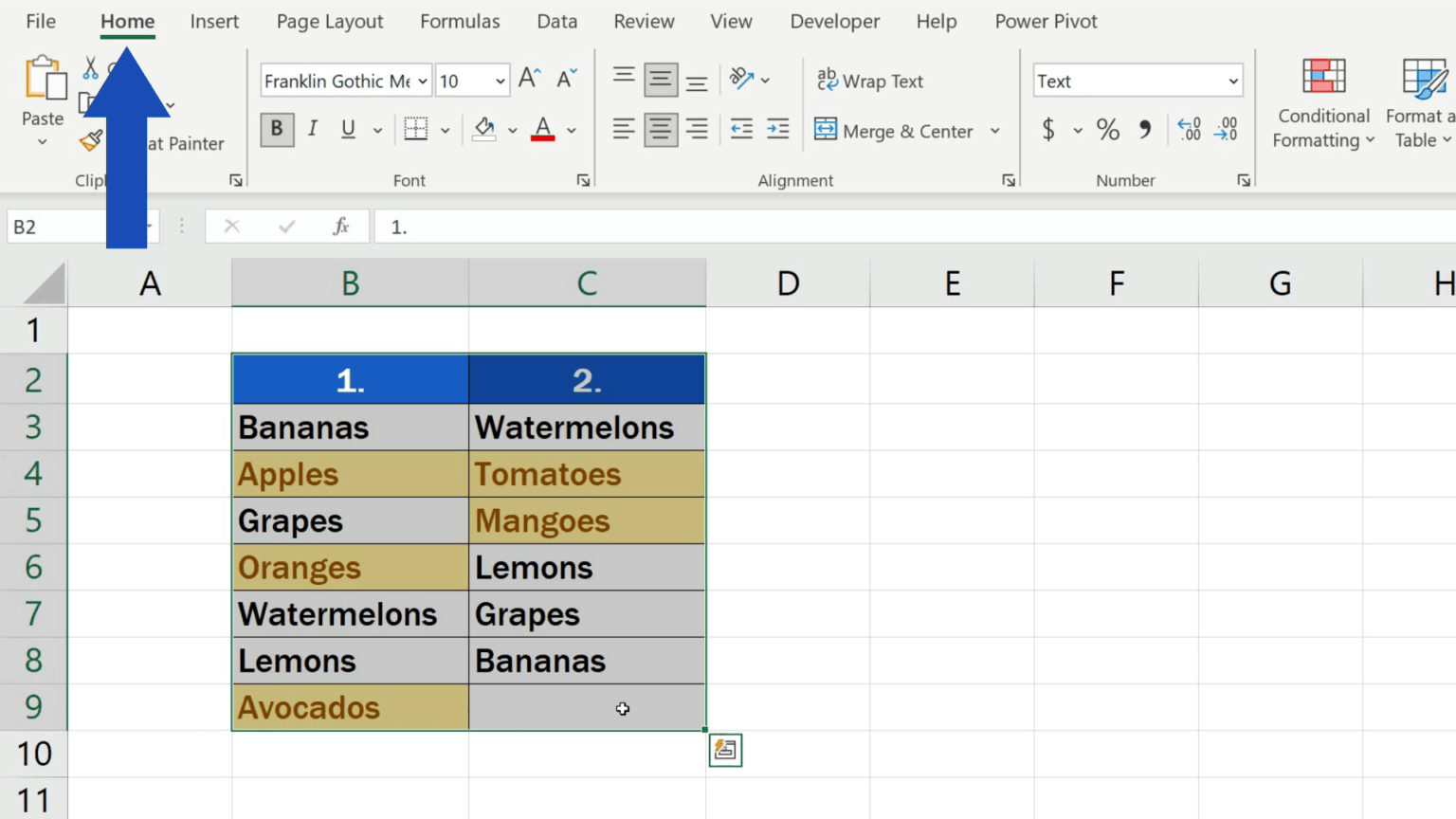
Task: Switch to the Formulas ribbon tab
Action: coord(460,21)
